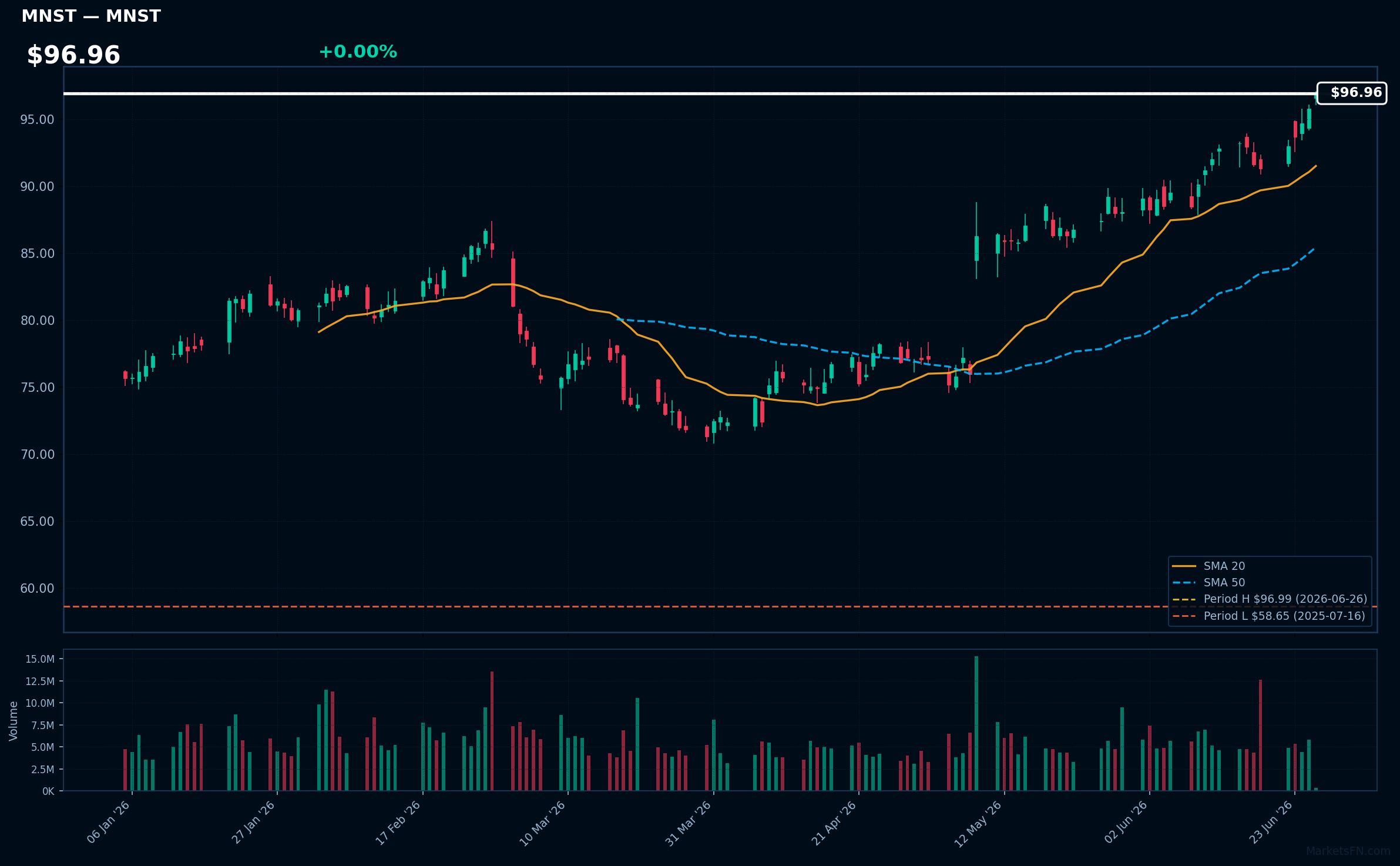1400x866 pixels.
Task: Click the 60.00 price axis label
Action: (37, 589)
